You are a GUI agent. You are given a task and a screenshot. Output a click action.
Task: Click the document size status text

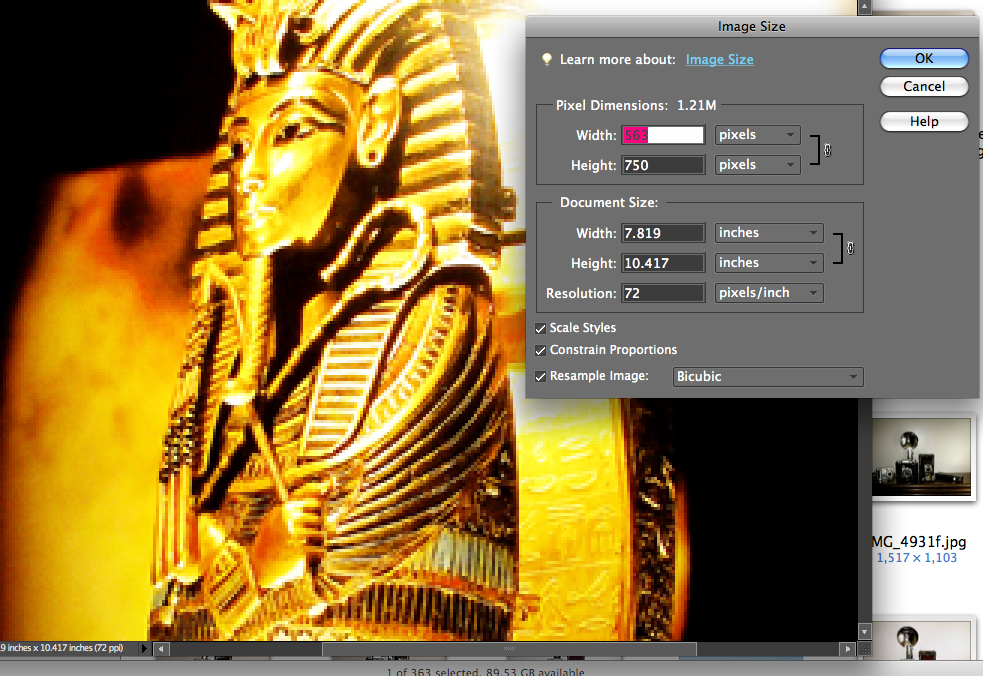pos(61,648)
